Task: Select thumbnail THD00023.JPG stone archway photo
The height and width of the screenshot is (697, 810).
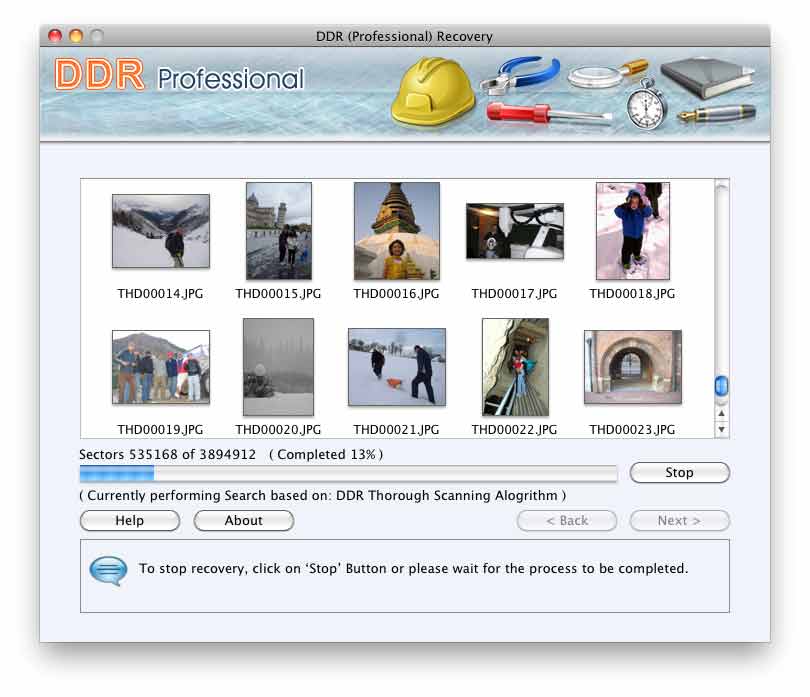Action: (x=633, y=367)
